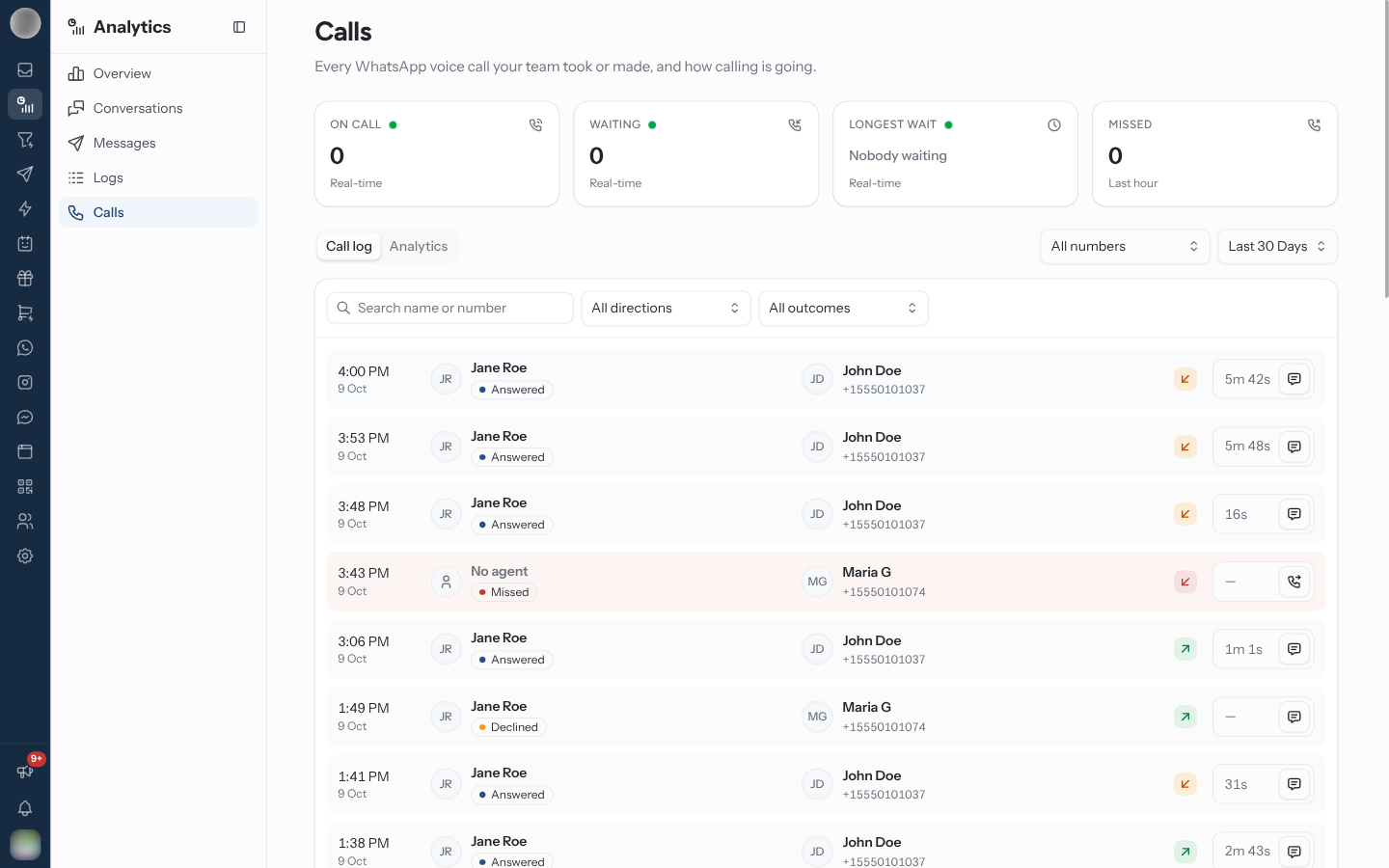
Task: Click the Missed status badge on the 3:43 PM row
Action: pyautogui.click(x=504, y=592)
